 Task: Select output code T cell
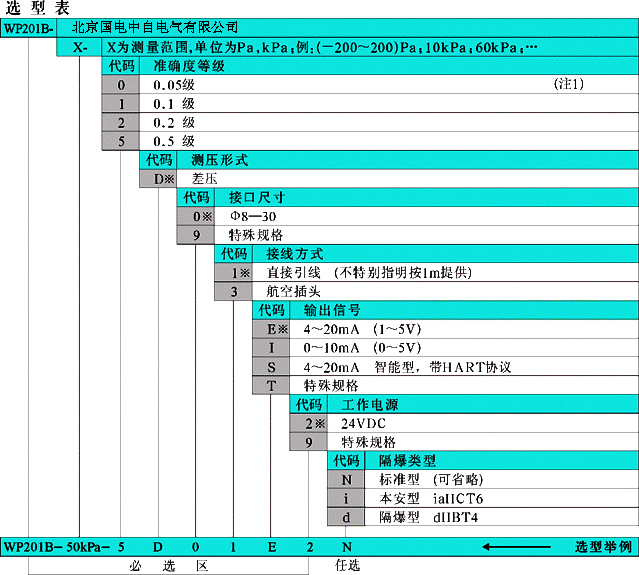point(271,386)
